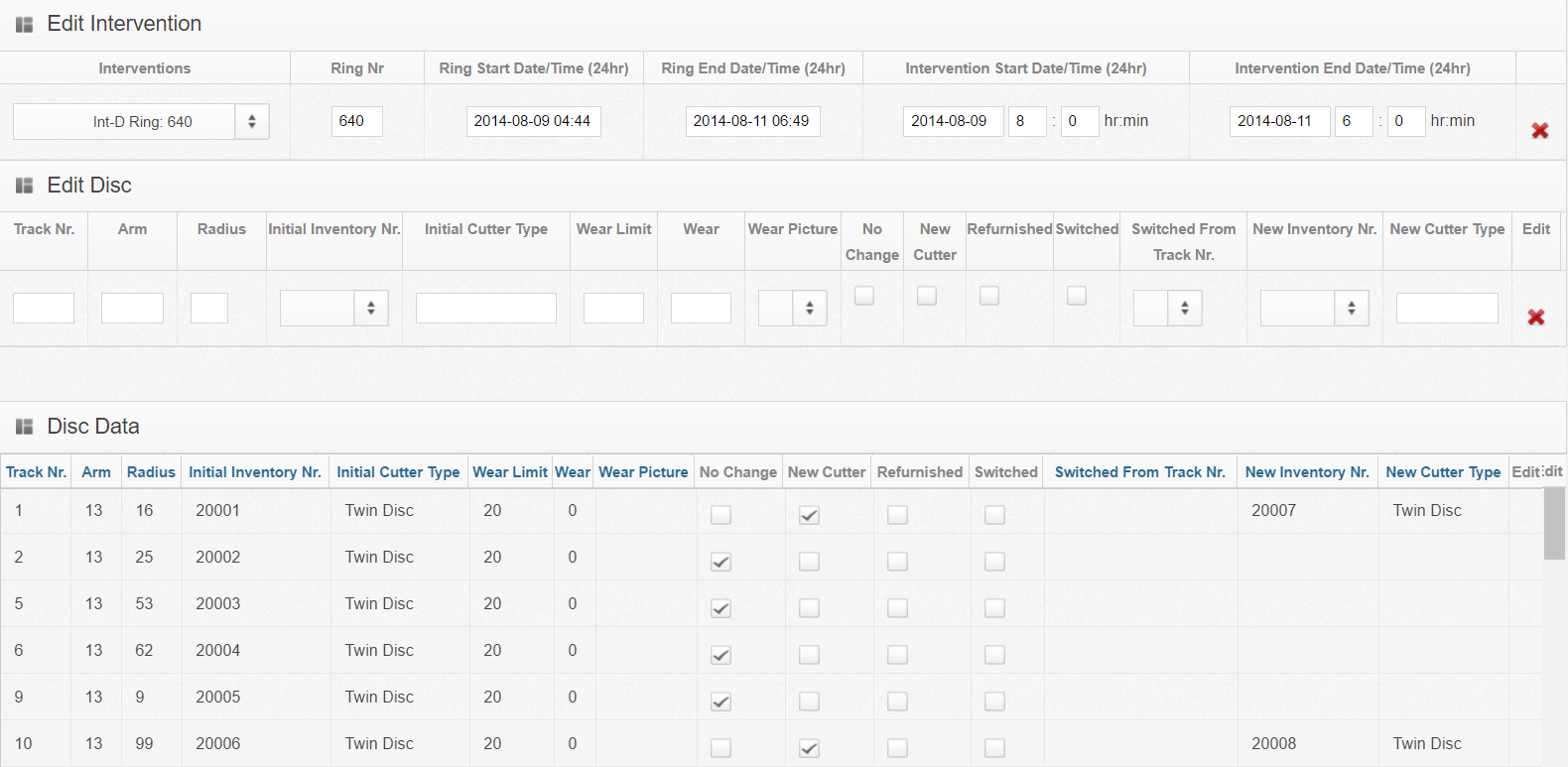Delete intervention using red X icon
This screenshot has width=1568, height=767.
1539,131
